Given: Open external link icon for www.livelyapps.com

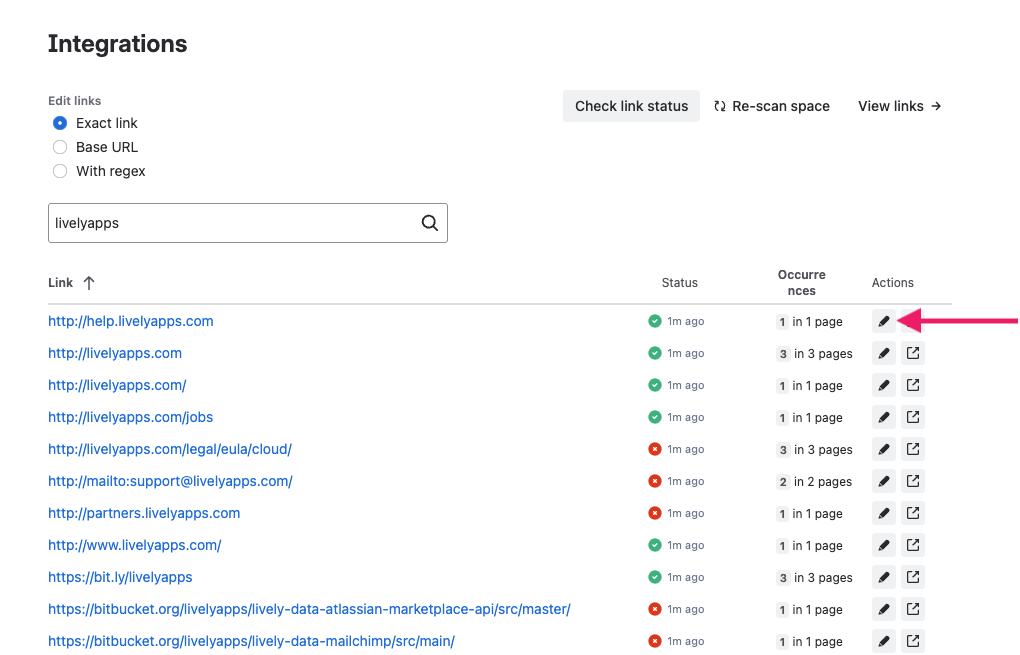Looking at the screenshot, I should [913, 545].
